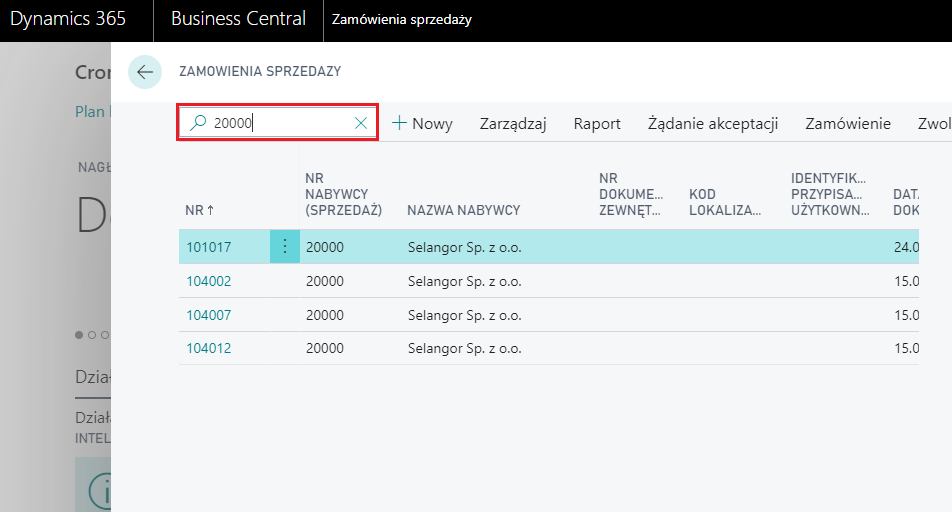Click the NR DOKUME... ZEWNĘT... column header
Viewport: 952px width, 512px height.
pyautogui.click(x=631, y=194)
